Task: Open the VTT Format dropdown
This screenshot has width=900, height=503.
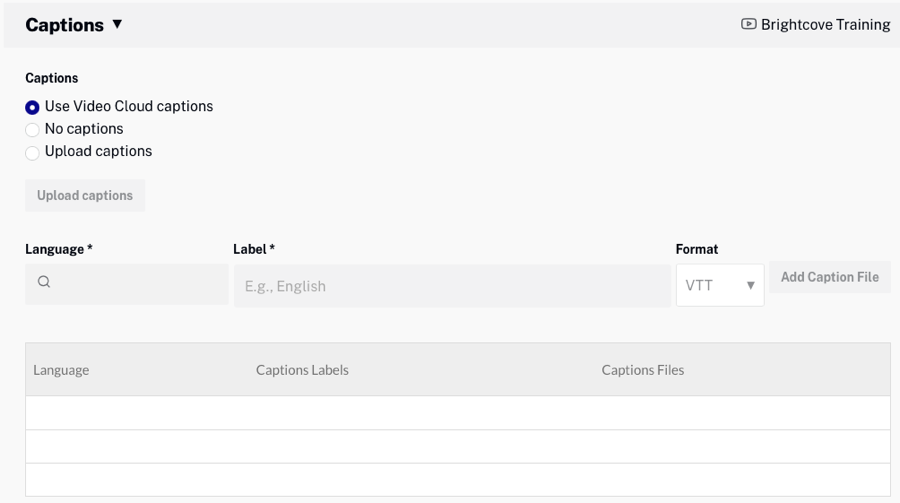Action: [712, 286]
